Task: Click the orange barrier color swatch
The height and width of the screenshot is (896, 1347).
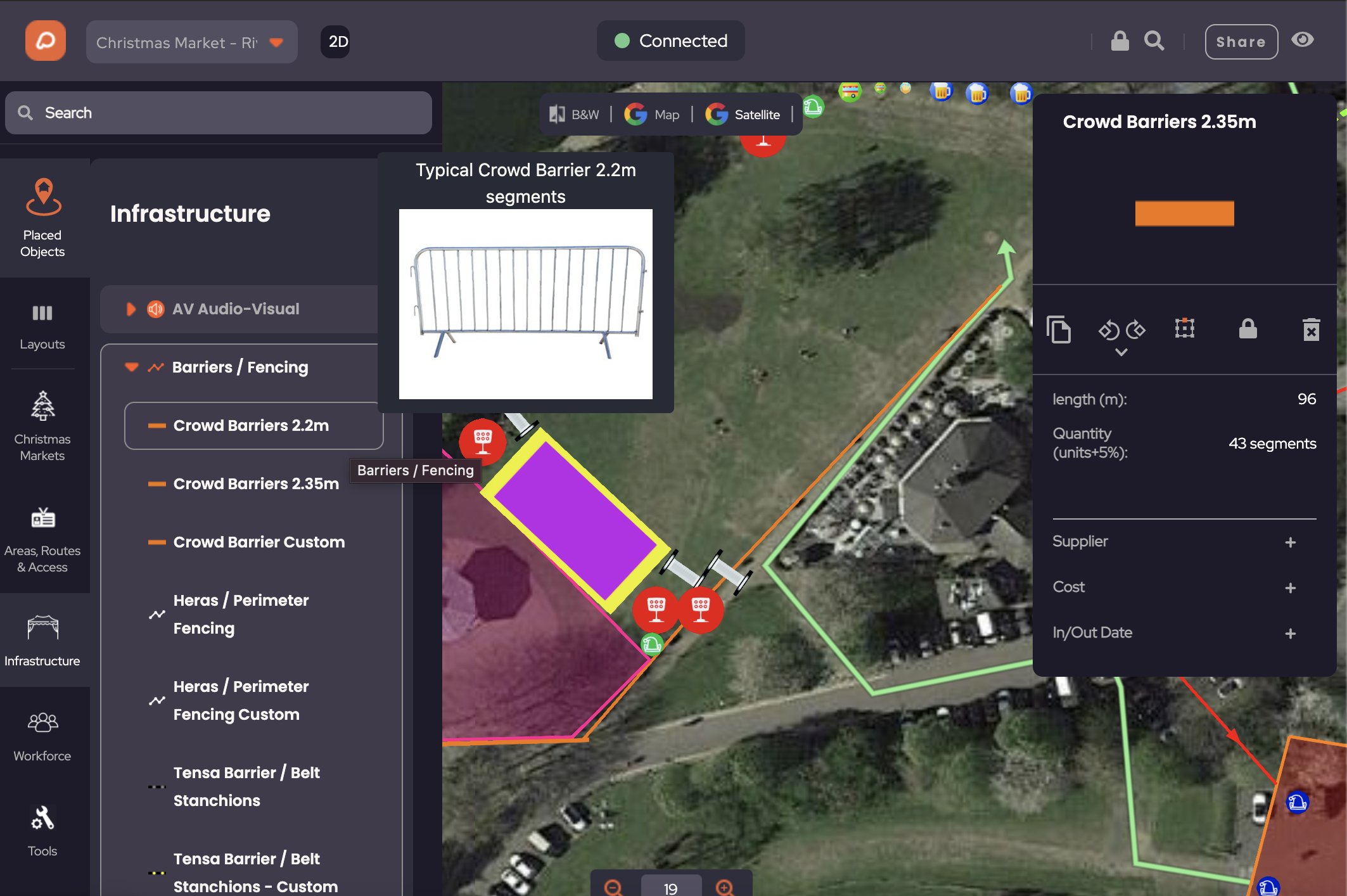Action: click(1184, 214)
